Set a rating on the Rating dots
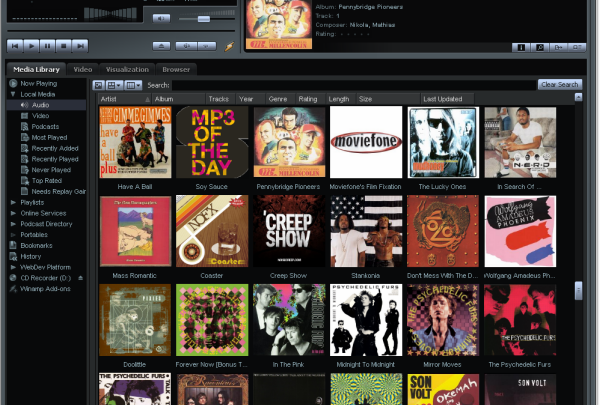600x405 pixels. point(355,34)
